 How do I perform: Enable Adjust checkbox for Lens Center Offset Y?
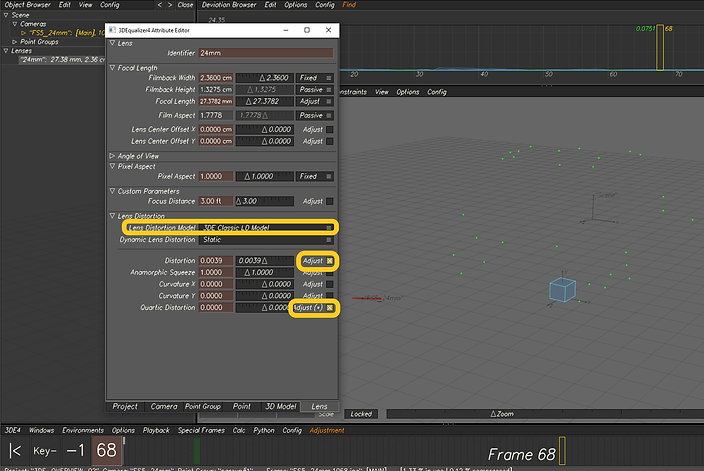pyautogui.click(x=330, y=141)
